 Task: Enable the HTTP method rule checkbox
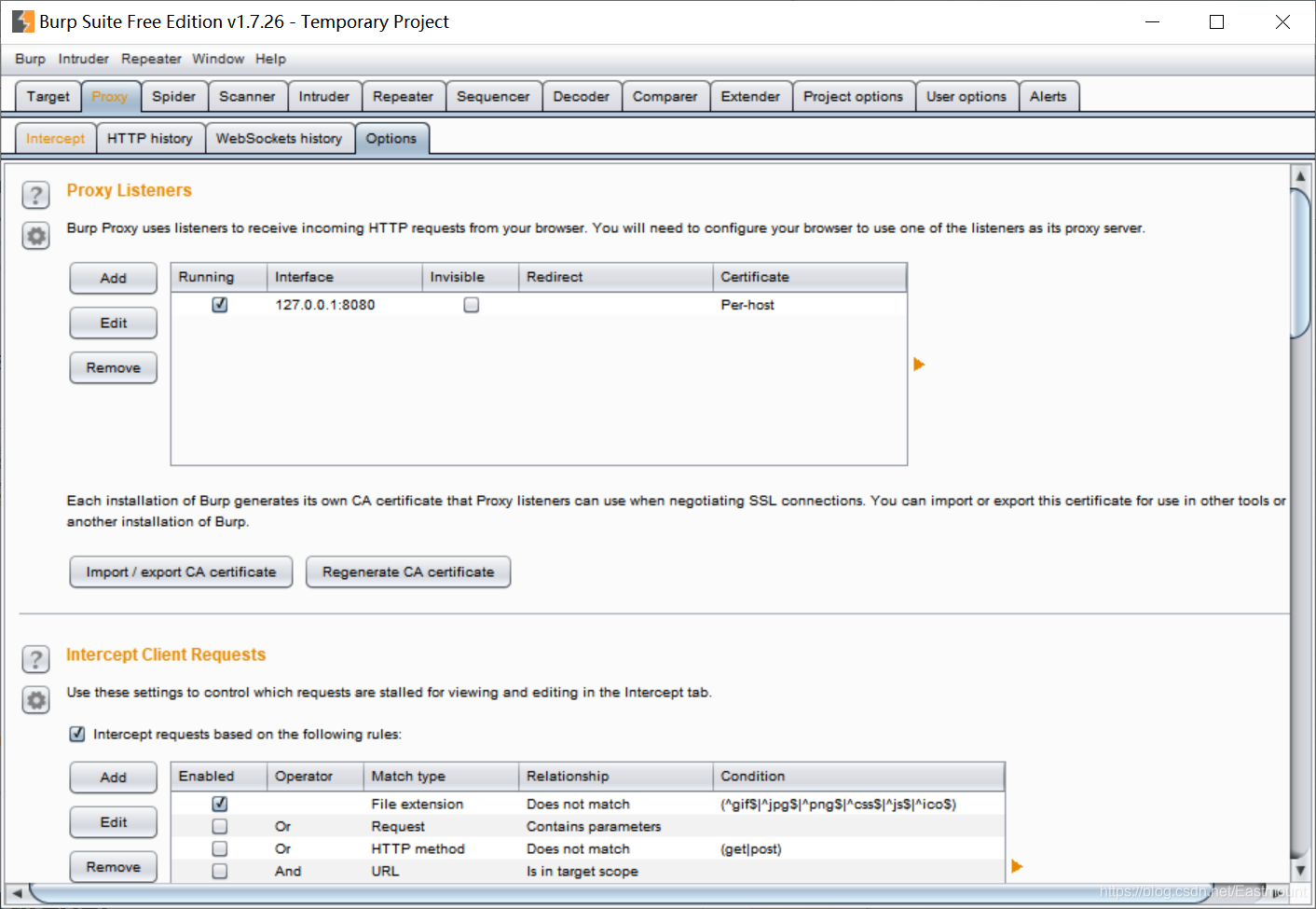(x=220, y=848)
